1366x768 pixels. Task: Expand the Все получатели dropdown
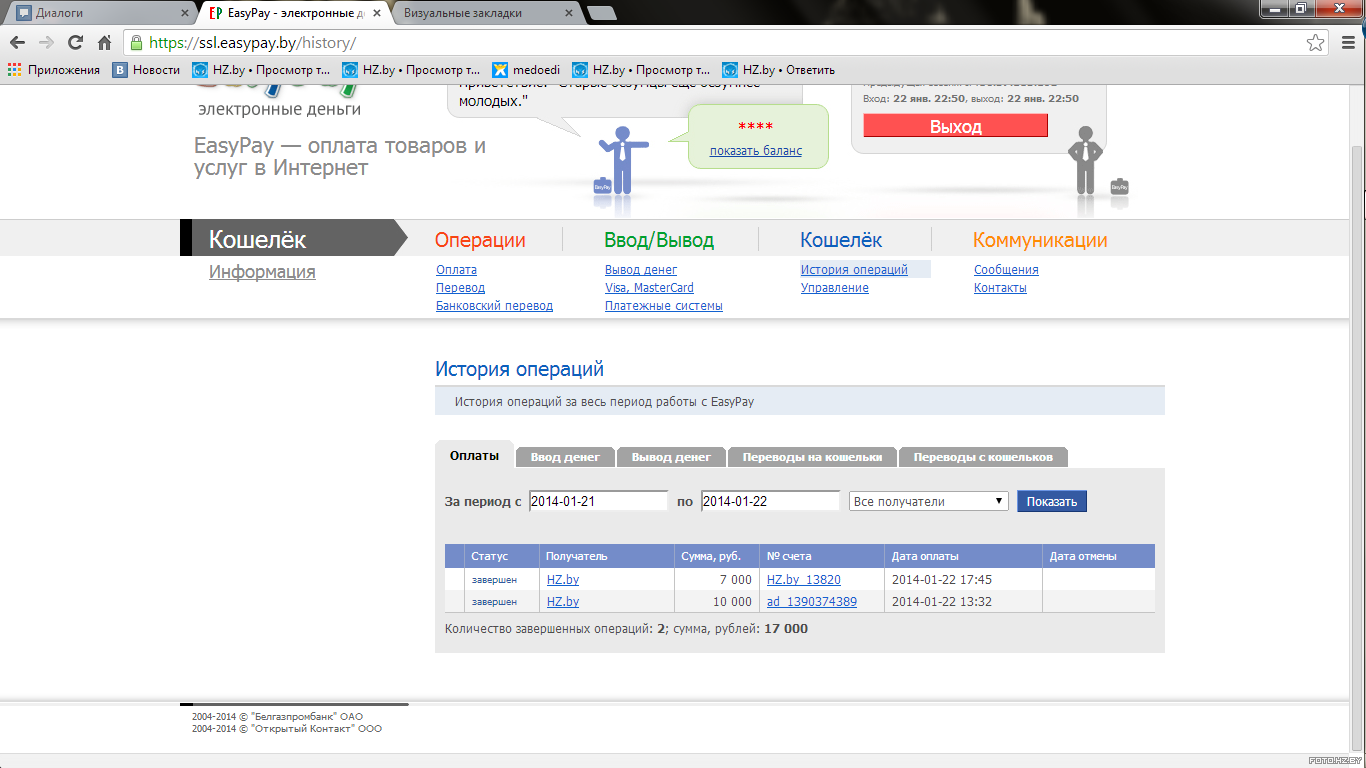point(928,501)
